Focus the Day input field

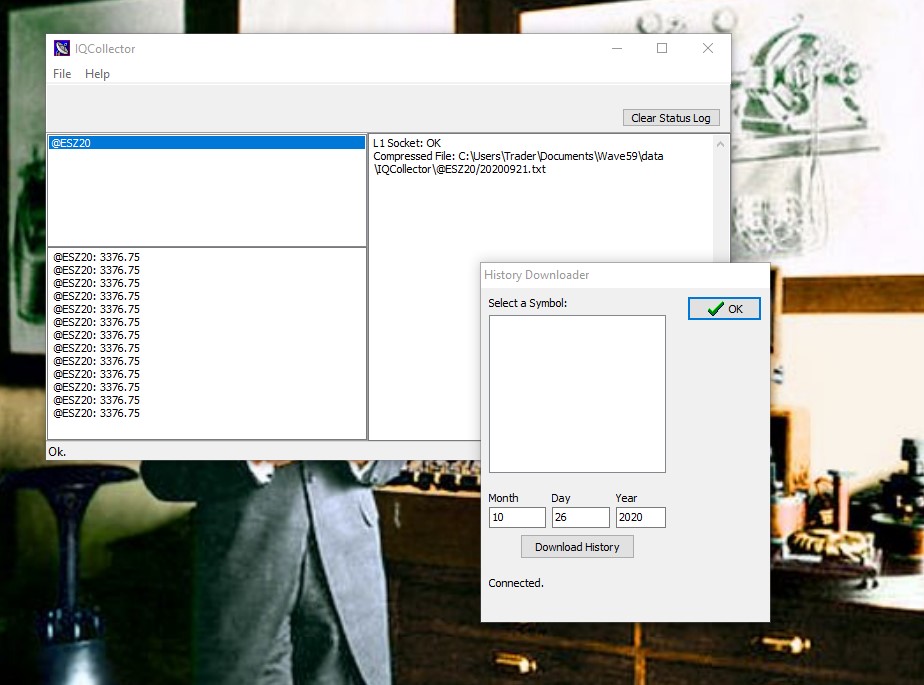(x=580, y=517)
